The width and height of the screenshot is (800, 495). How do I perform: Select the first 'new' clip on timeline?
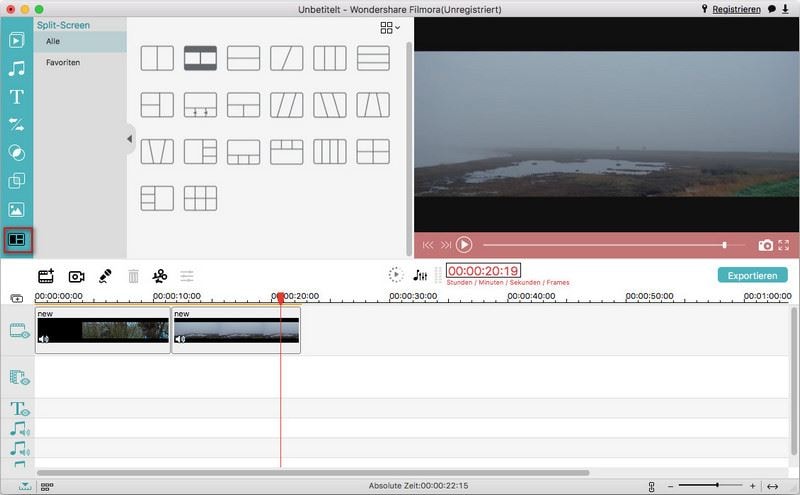[x=103, y=330]
